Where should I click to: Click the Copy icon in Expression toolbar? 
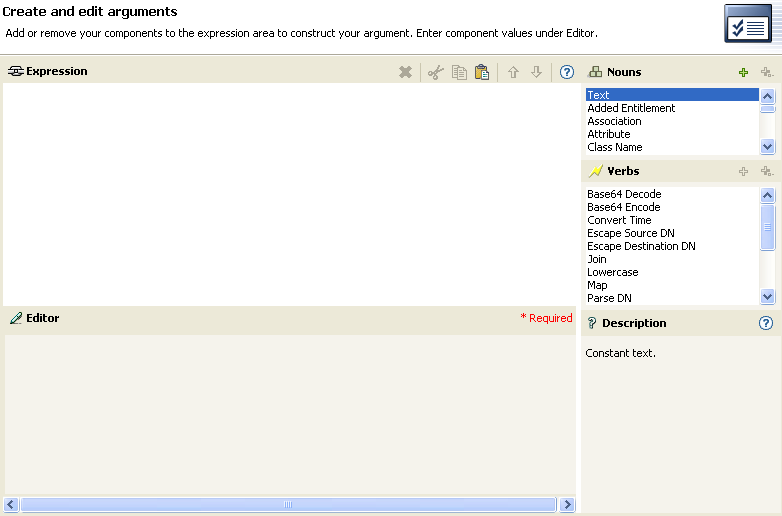tap(459, 72)
